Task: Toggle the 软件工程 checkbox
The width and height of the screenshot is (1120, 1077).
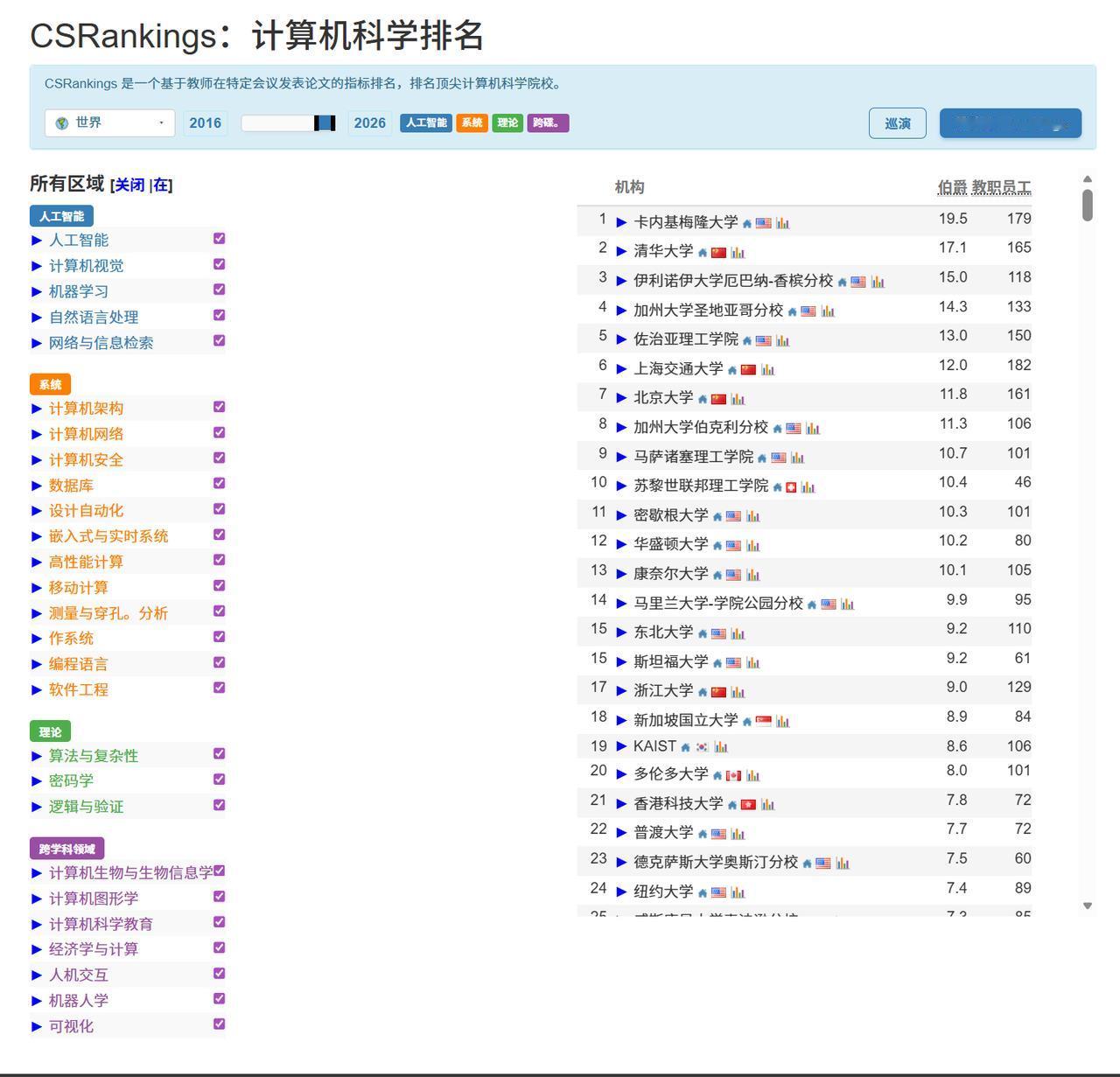Action: pos(220,688)
